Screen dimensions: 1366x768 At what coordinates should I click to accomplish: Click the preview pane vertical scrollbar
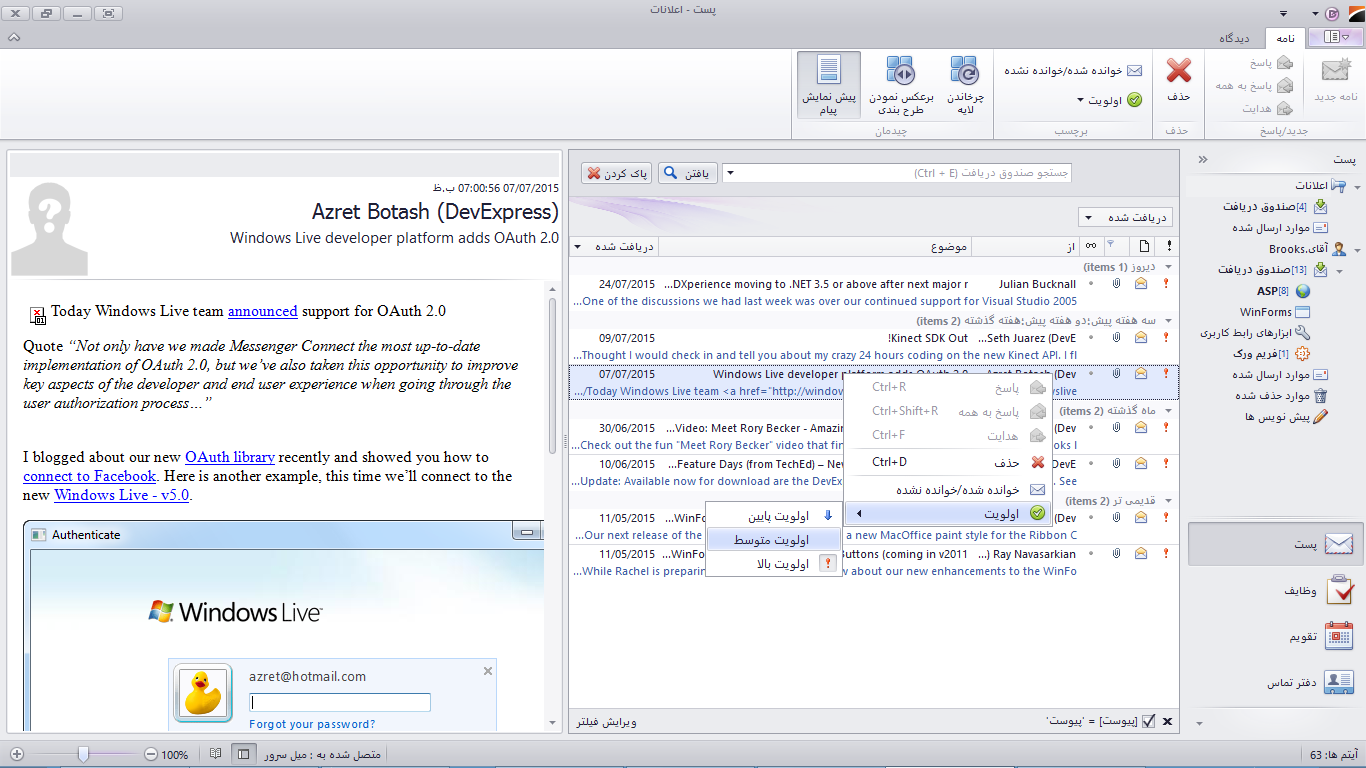552,505
